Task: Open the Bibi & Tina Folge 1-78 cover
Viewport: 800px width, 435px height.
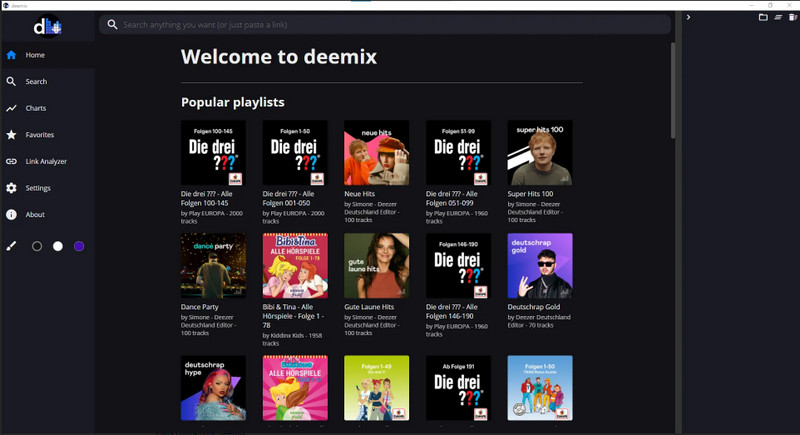Action: pos(295,266)
